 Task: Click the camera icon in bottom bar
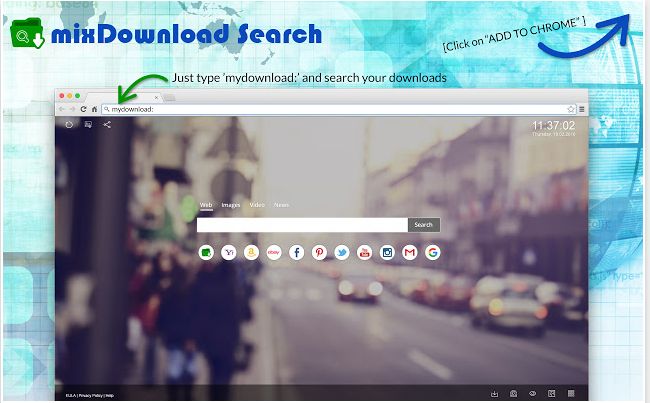[513, 393]
